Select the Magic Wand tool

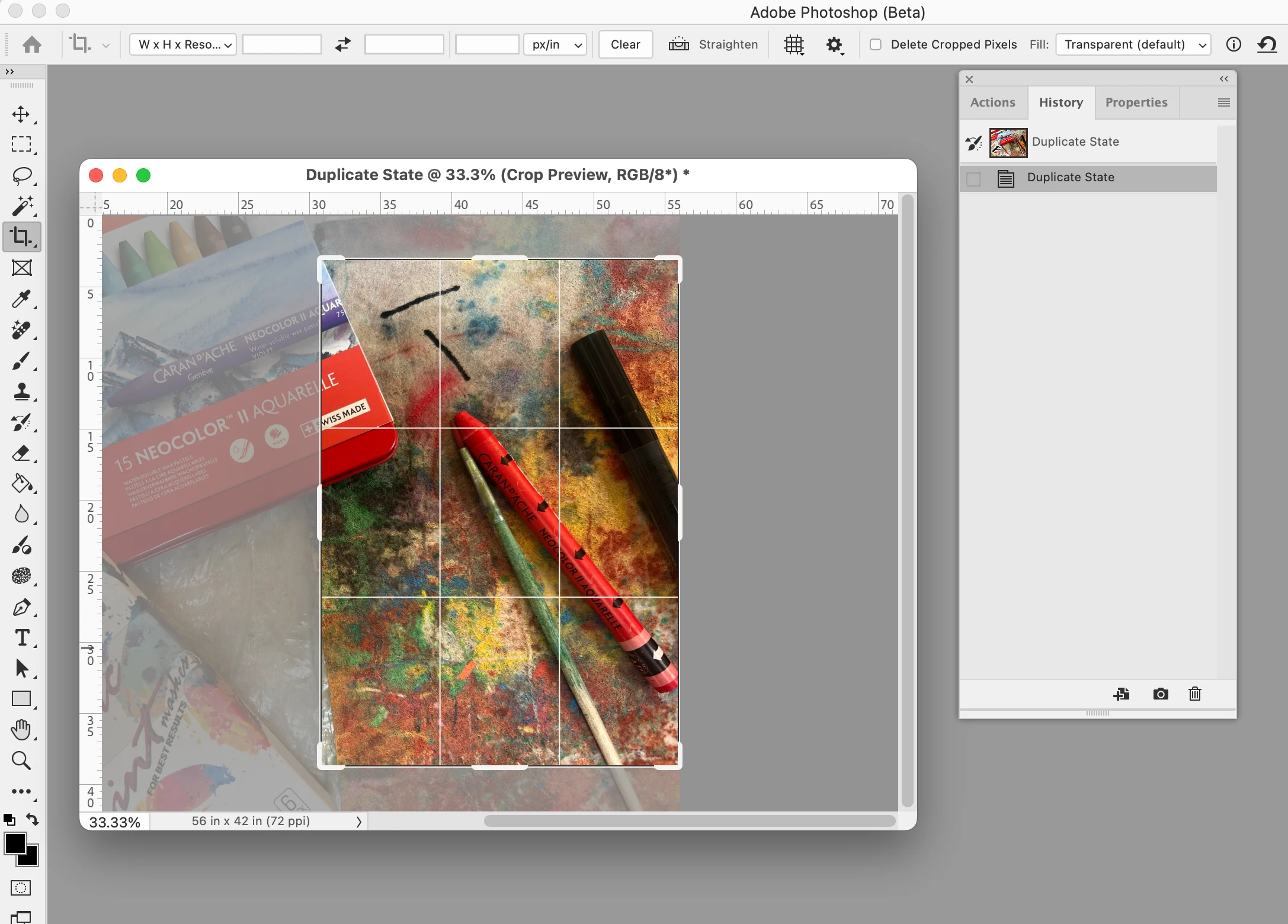(x=22, y=206)
